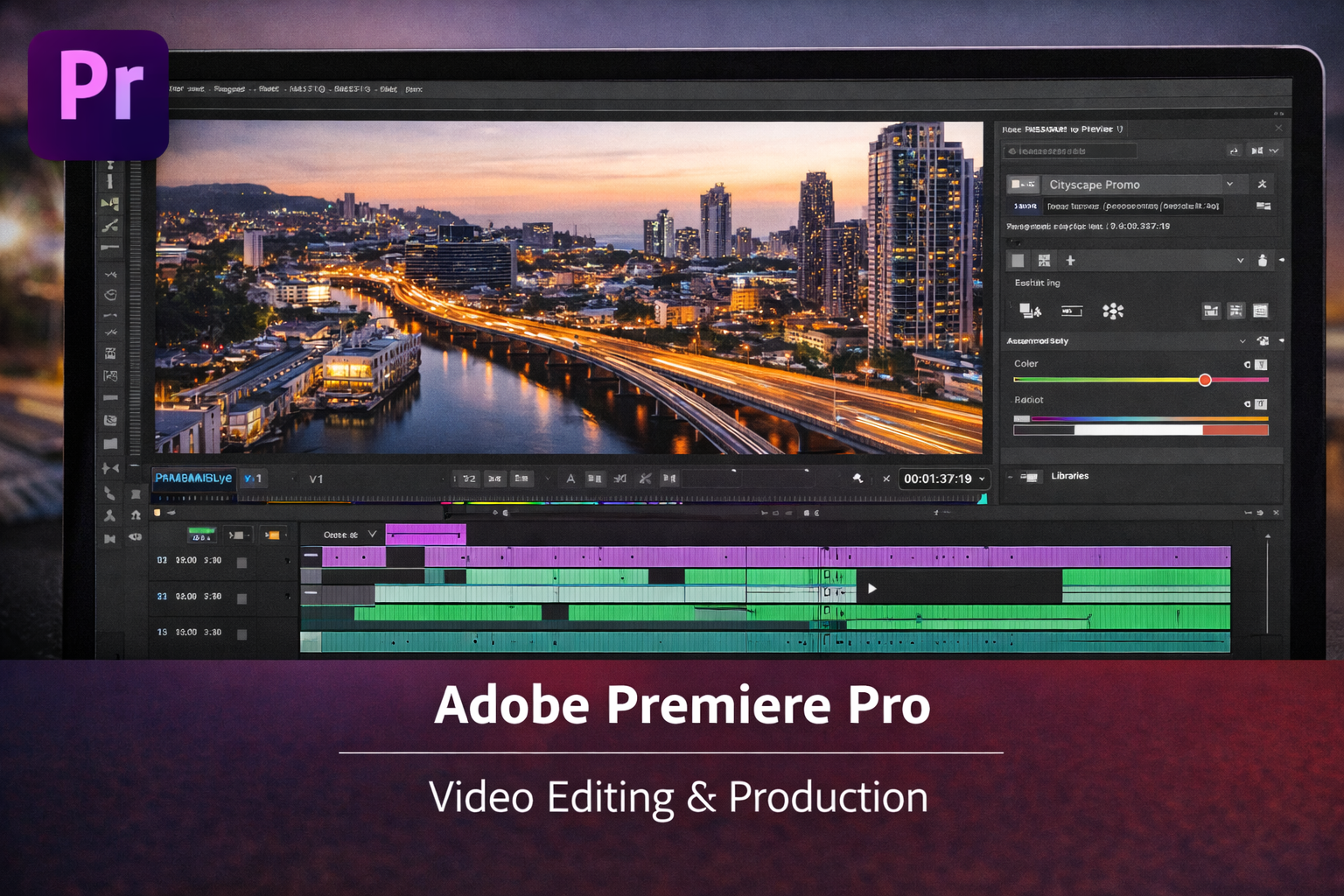Click the green meter indicator in timeline header

(x=201, y=534)
